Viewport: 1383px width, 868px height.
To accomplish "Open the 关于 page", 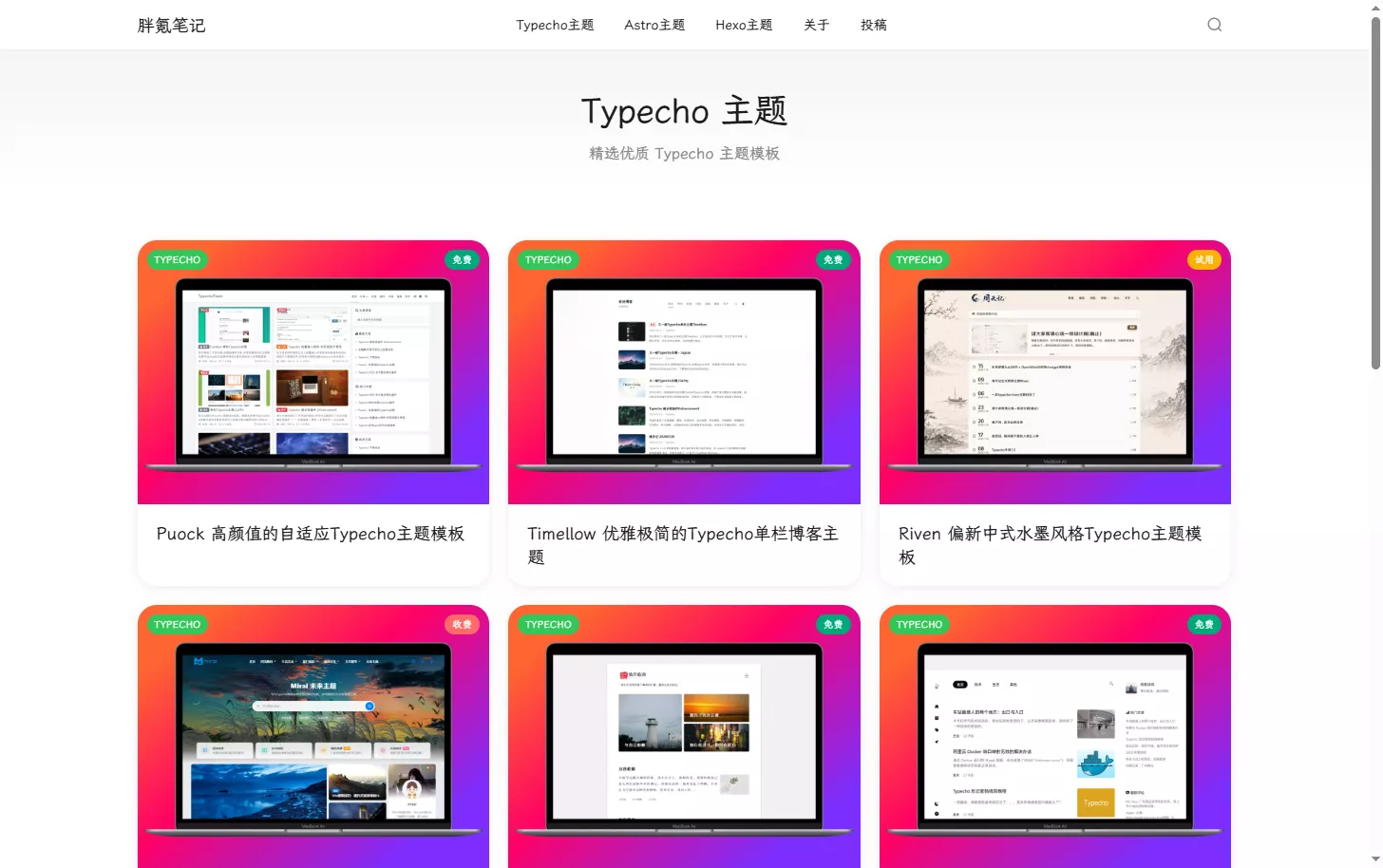I will point(816,25).
